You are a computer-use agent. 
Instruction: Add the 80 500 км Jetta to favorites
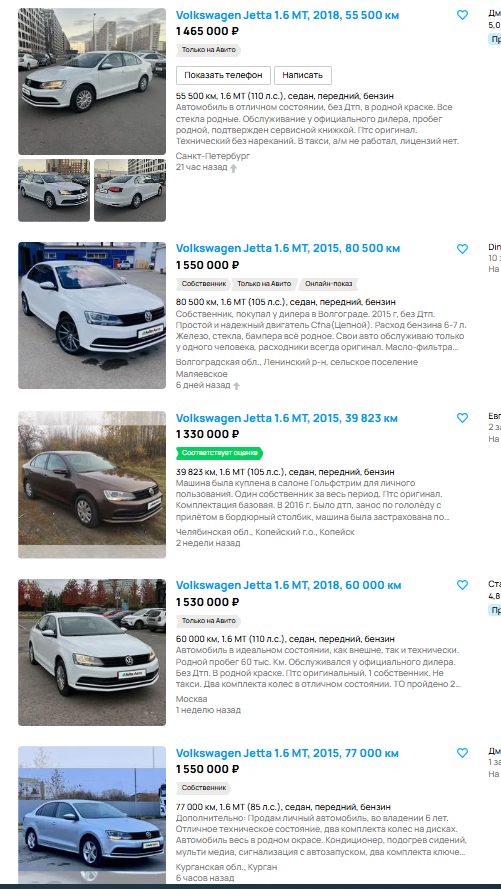pos(462,249)
